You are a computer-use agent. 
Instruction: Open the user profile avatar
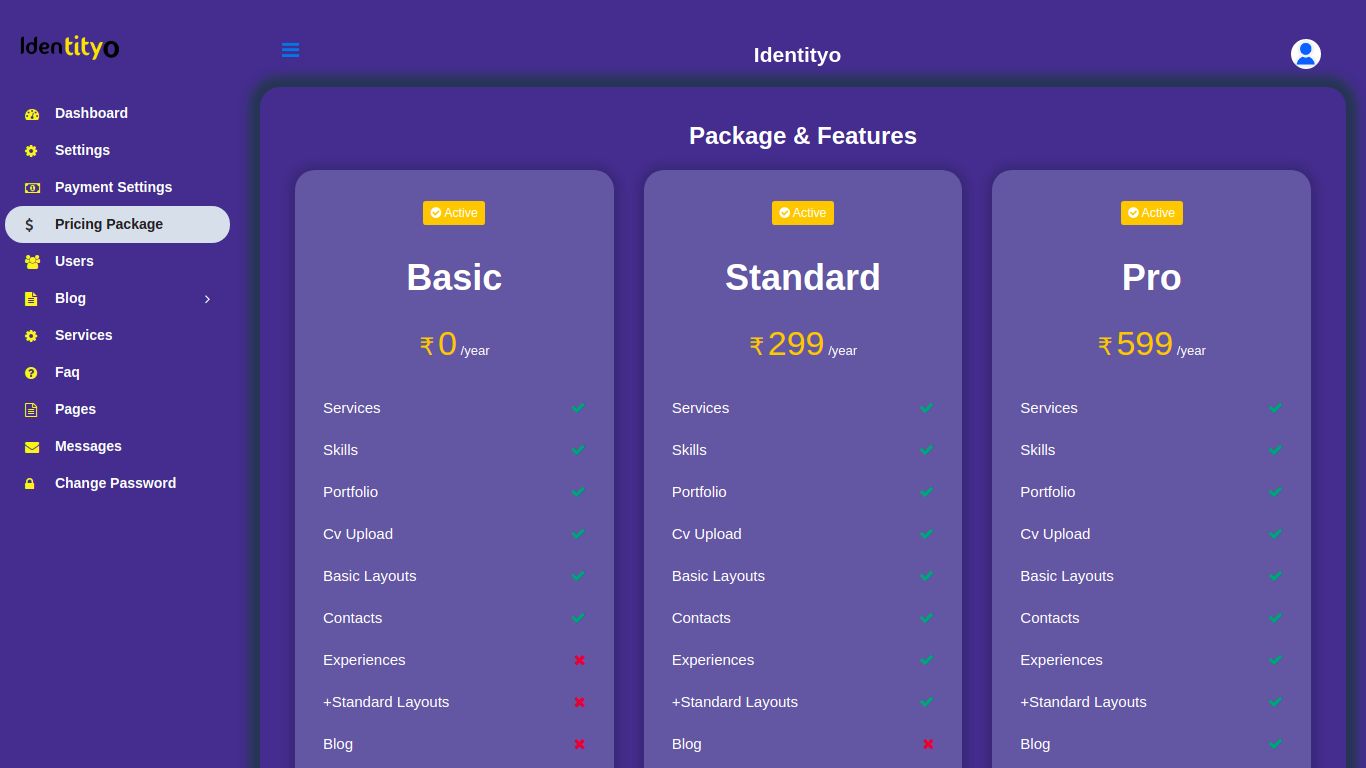pyautogui.click(x=1305, y=54)
